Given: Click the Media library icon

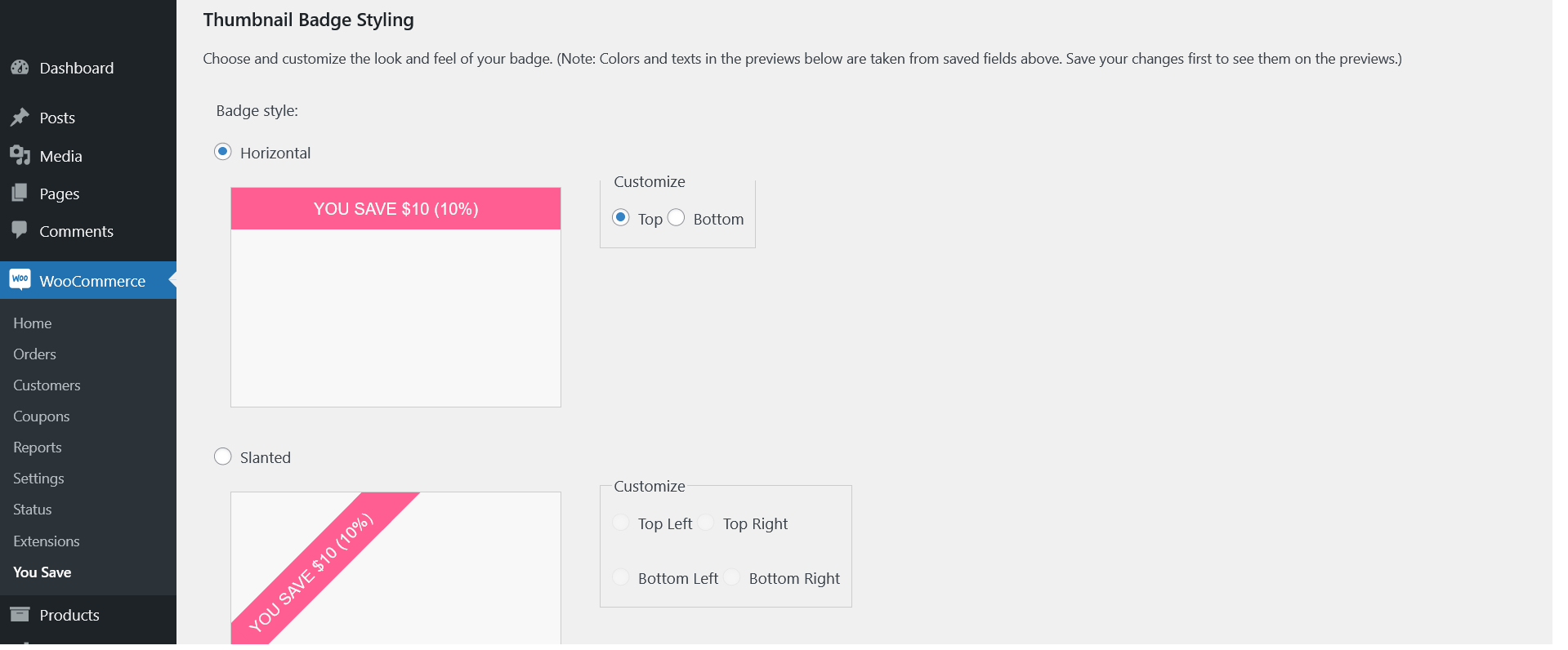Looking at the screenshot, I should tap(20, 155).
